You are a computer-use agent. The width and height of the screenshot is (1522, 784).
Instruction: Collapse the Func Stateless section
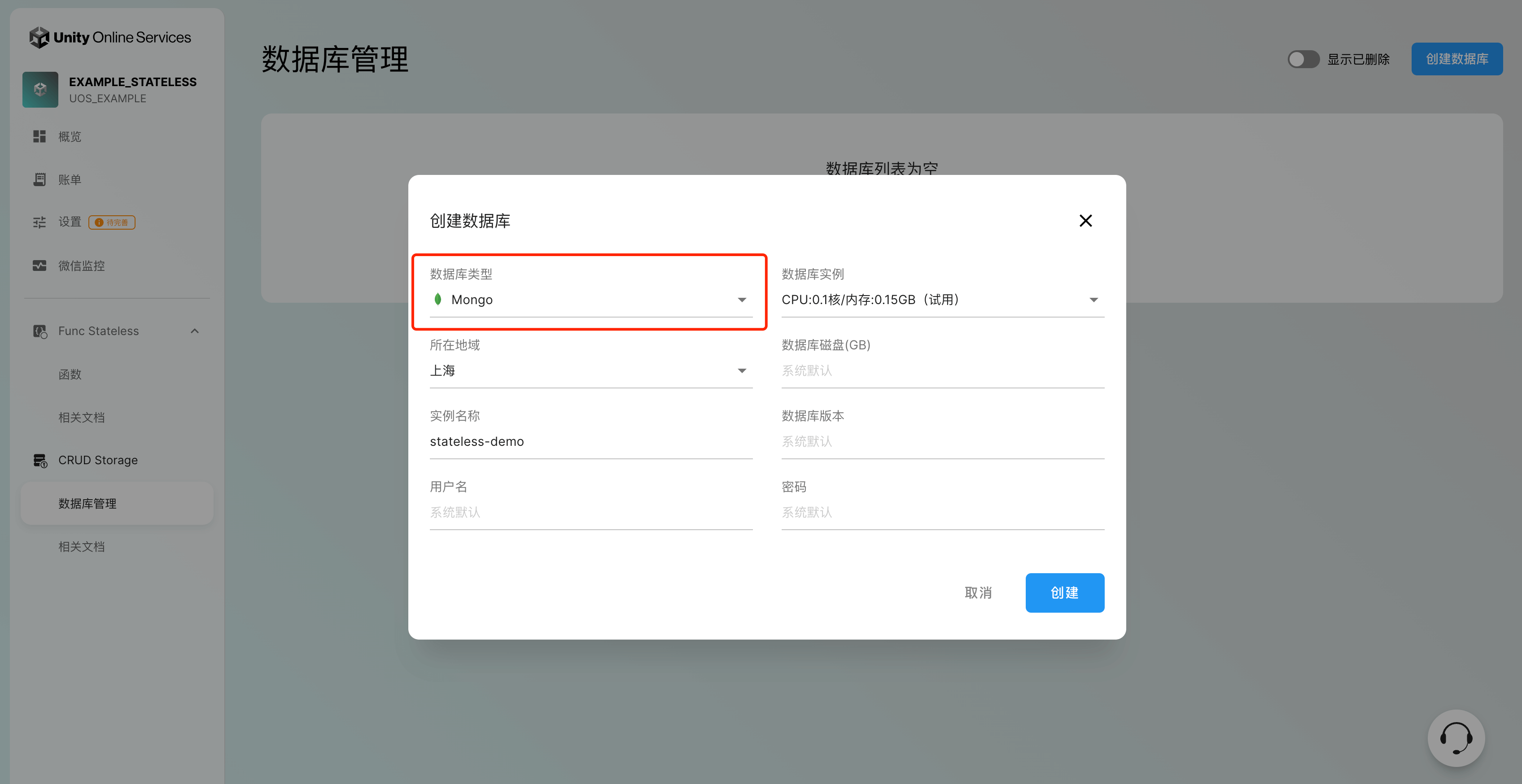point(194,331)
